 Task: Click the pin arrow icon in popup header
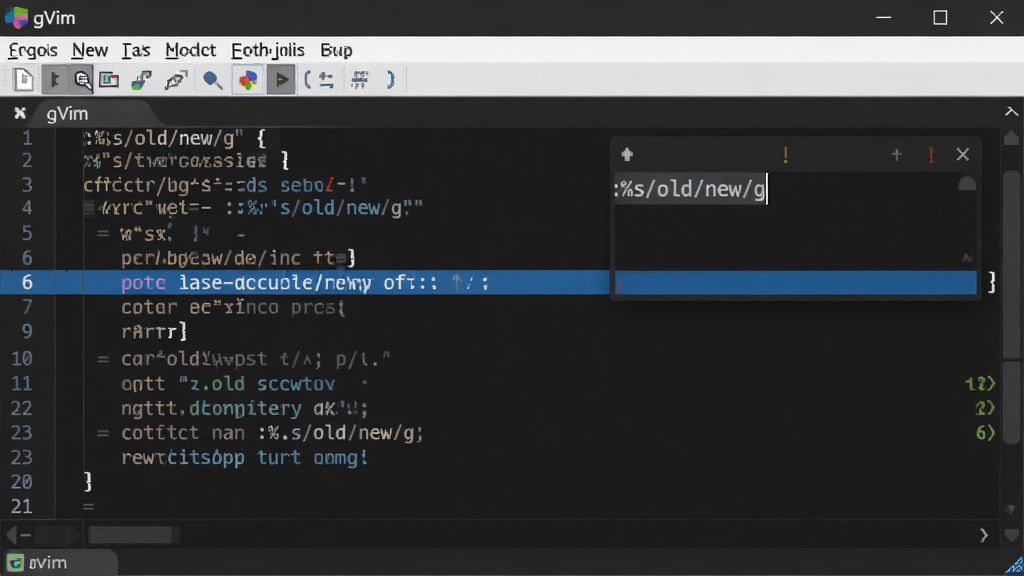click(x=627, y=154)
